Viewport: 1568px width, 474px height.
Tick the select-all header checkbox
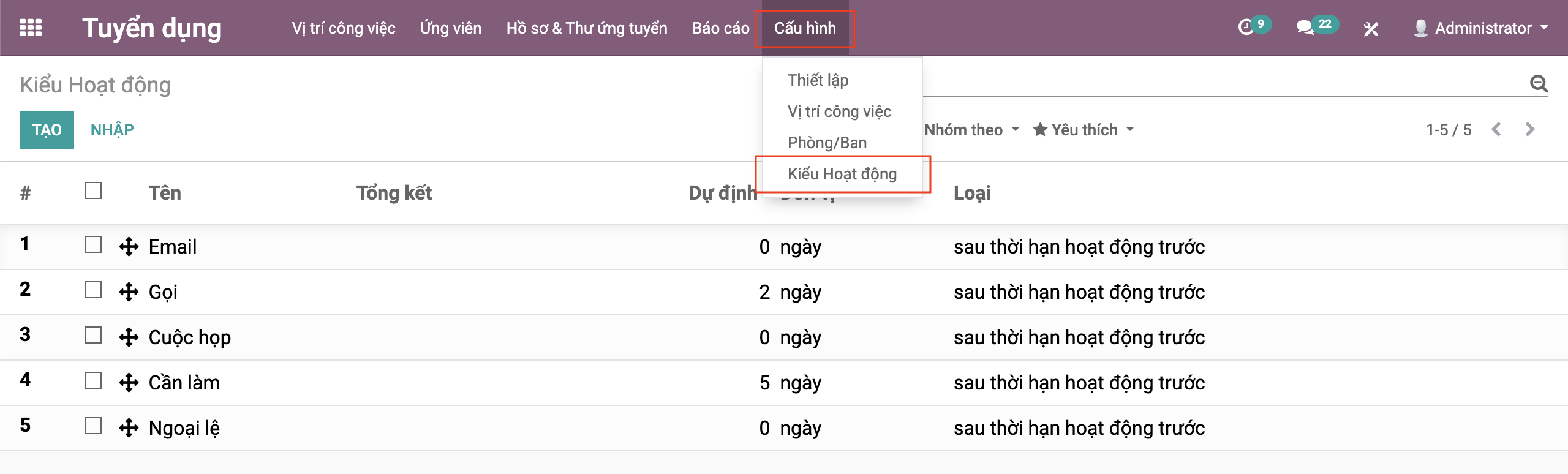point(93,191)
